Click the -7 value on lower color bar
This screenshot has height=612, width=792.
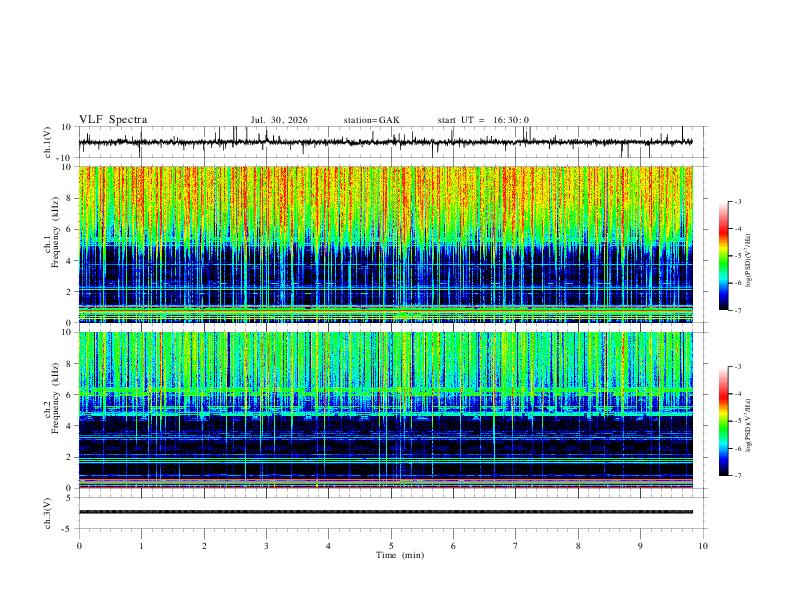pos(737,476)
